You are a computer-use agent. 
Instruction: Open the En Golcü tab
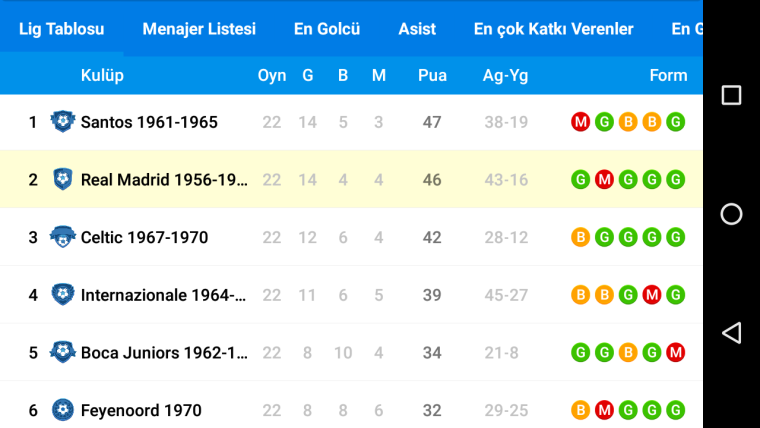click(327, 29)
